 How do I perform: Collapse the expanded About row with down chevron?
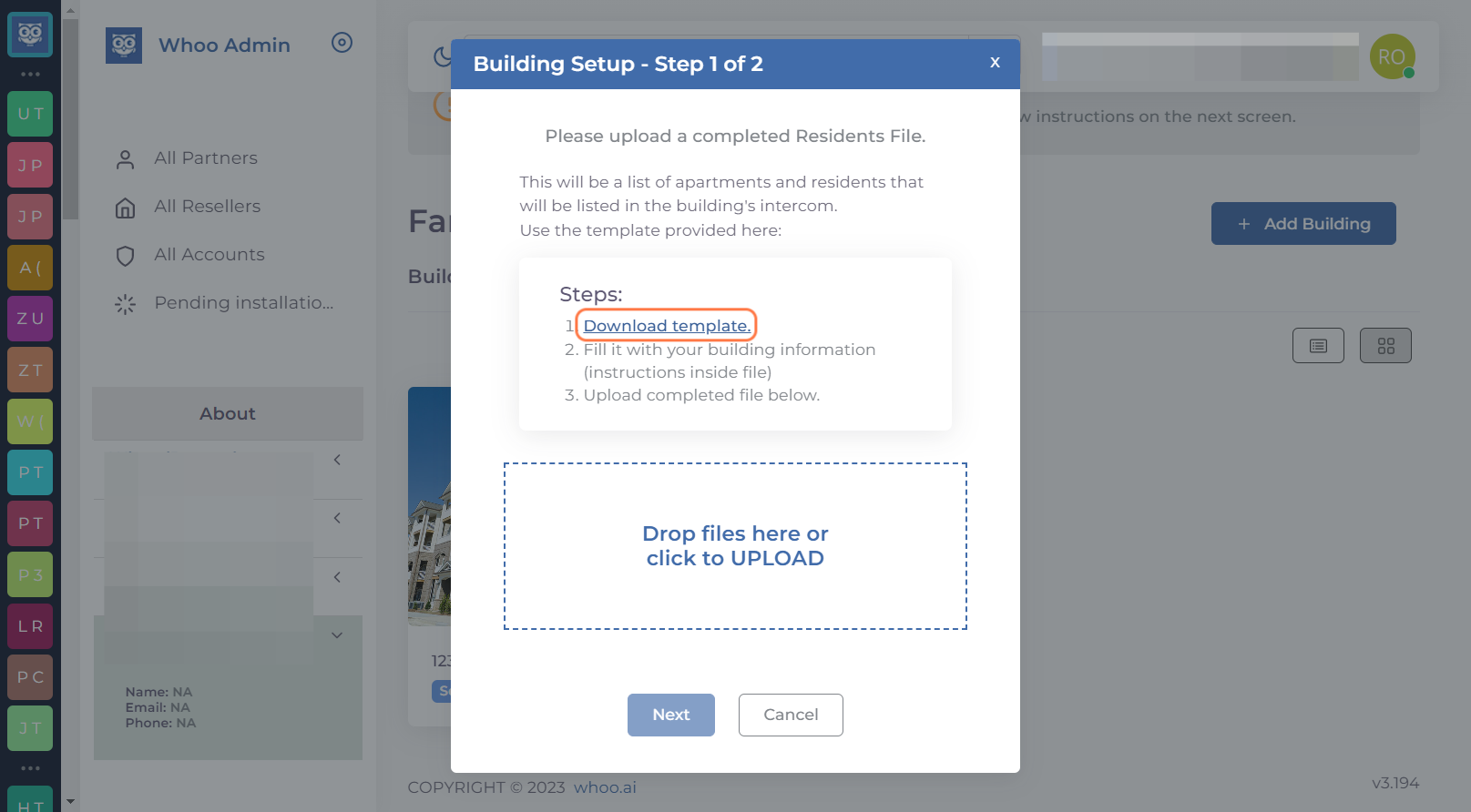point(337,635)
